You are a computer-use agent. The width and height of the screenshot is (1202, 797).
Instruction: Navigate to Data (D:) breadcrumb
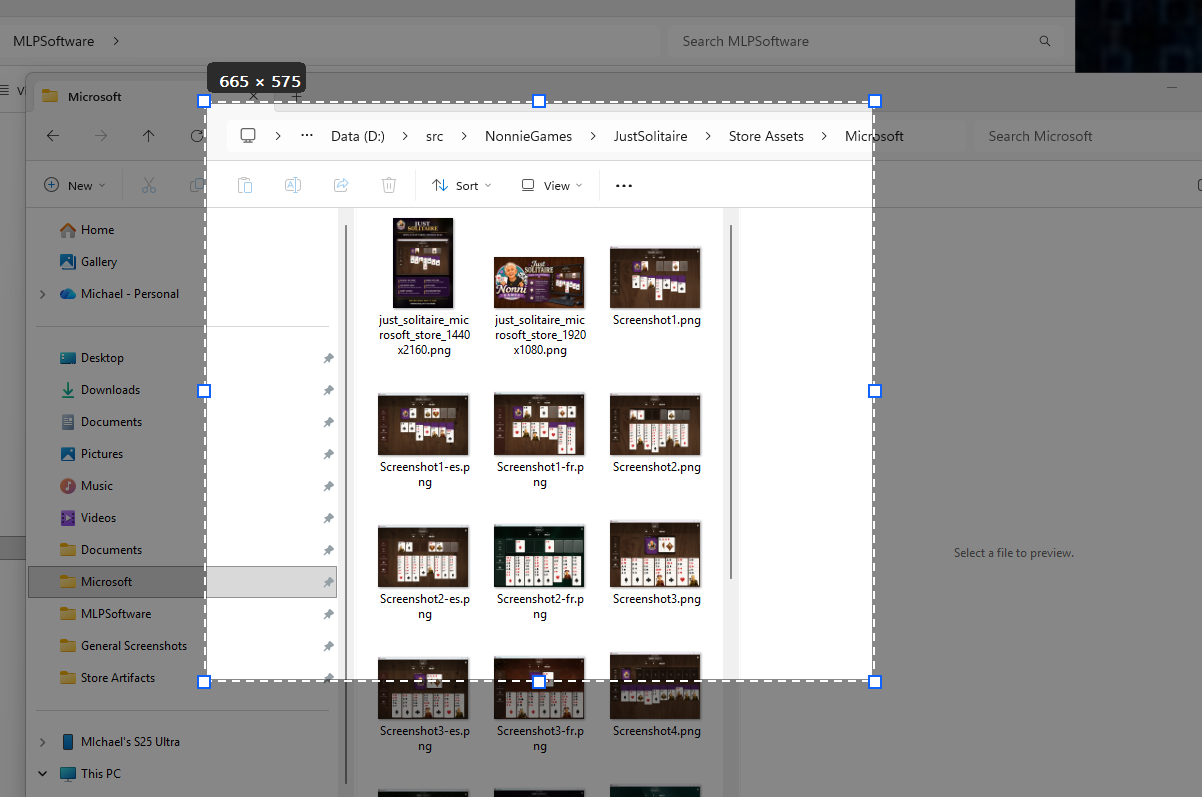click(358, 136)
